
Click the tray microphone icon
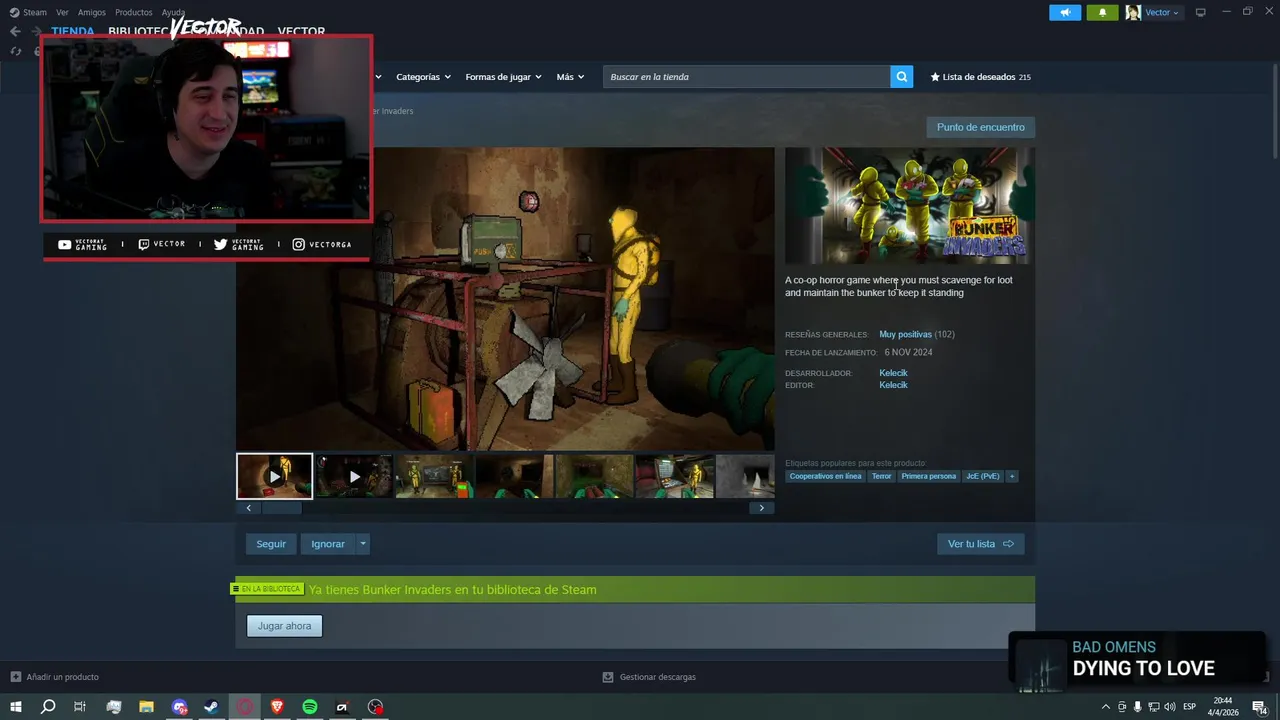click(1137, 707)
